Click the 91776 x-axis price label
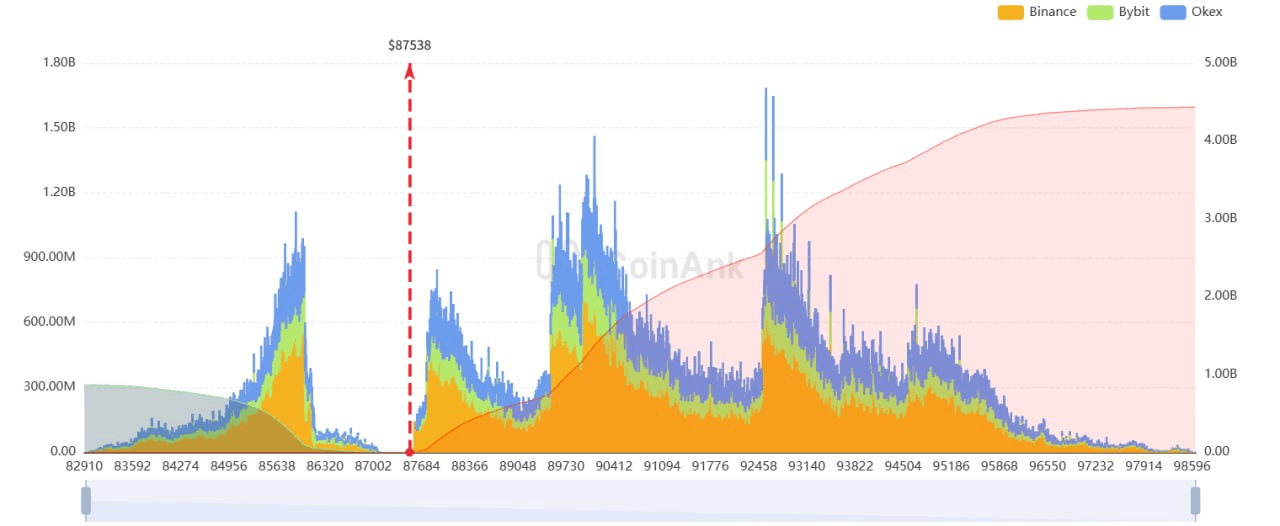Viewport: 1280px width, 526px height. 711,466
